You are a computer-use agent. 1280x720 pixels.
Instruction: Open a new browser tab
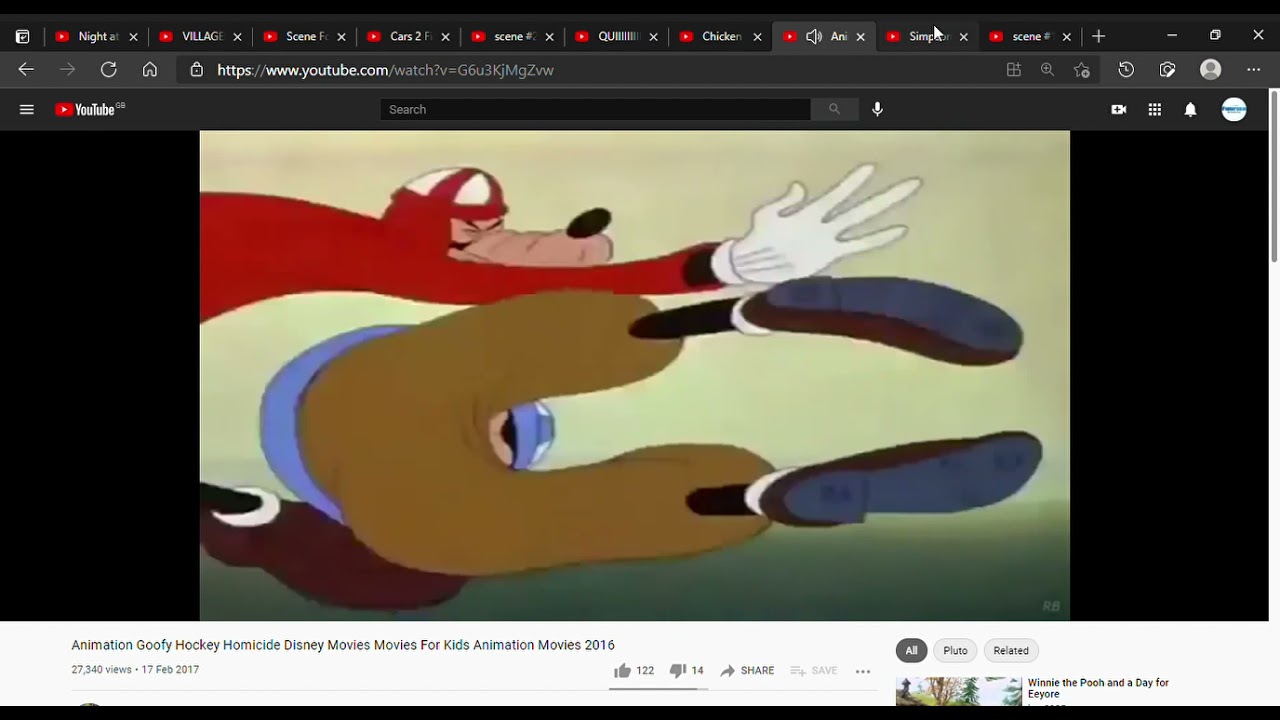point(1098,37)
